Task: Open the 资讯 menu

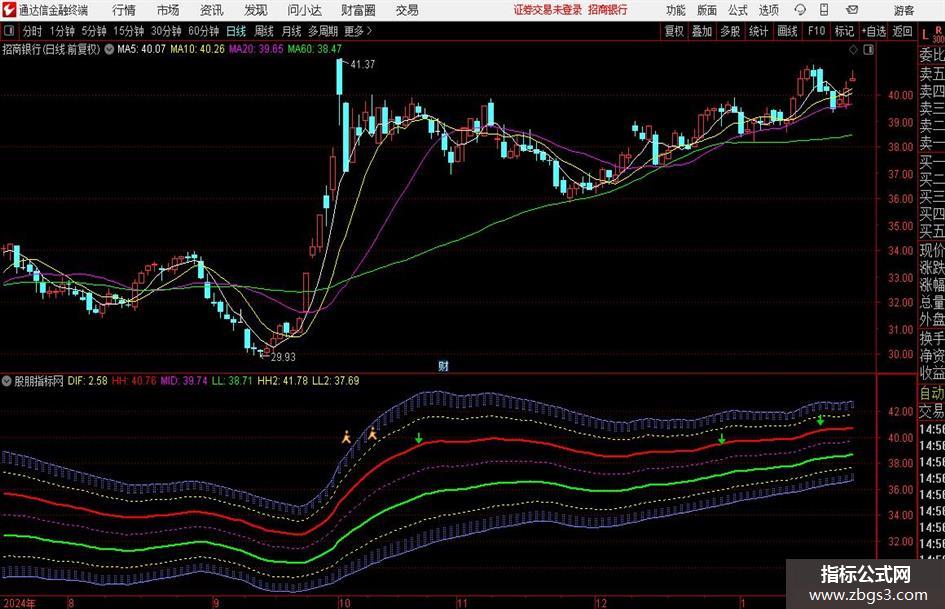Action: coord(212,10)
